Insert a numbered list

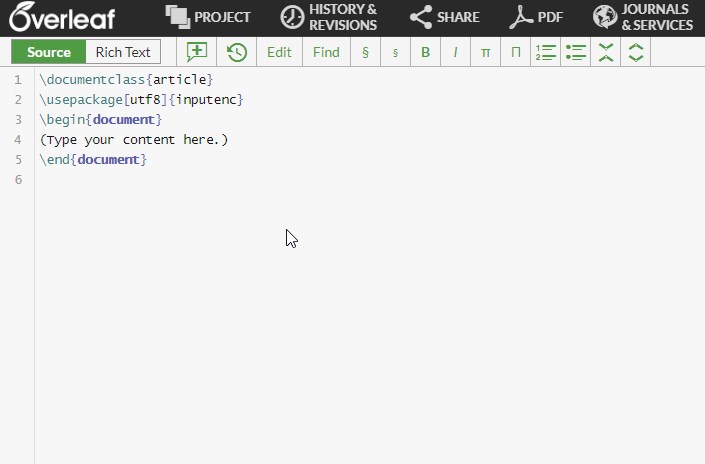[x=545, y=52]
